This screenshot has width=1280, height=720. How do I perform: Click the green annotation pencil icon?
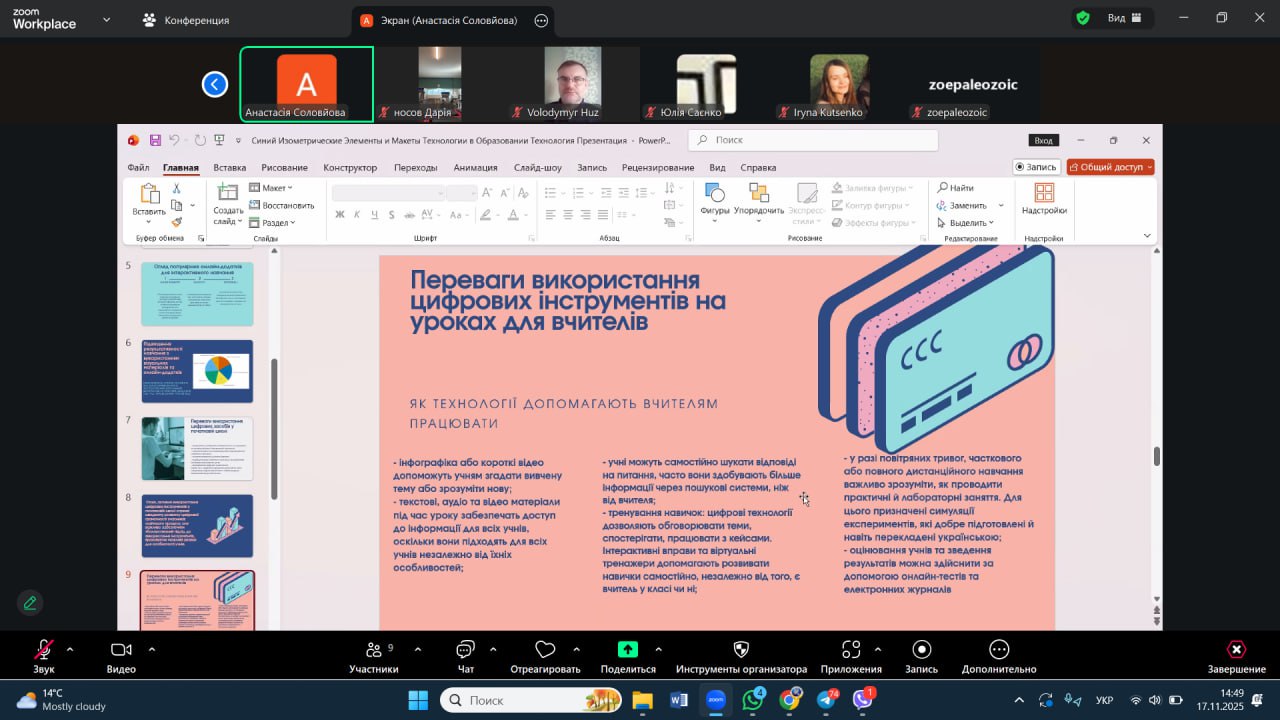pos(30,603)
